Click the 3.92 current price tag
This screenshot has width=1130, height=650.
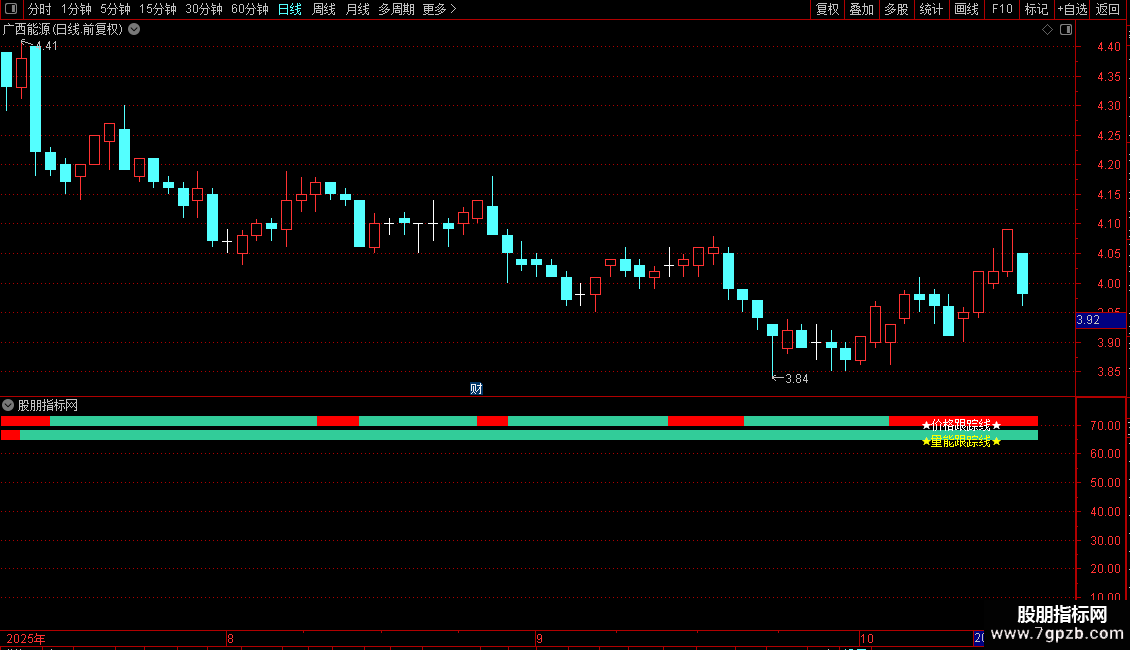(x=1100, y=320)
